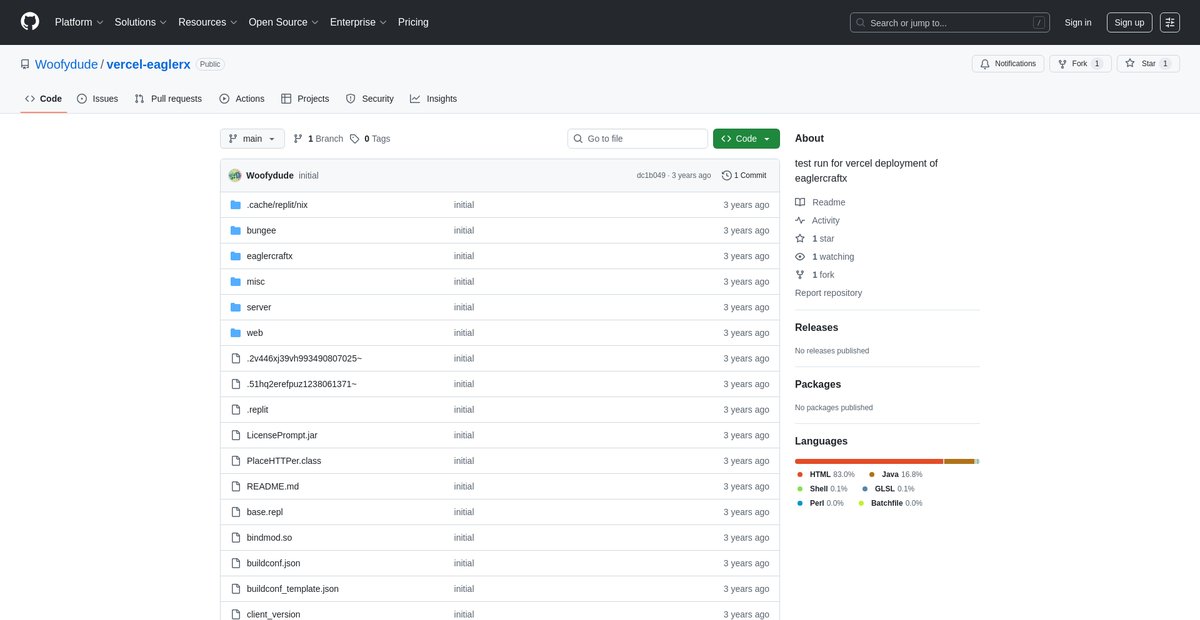Focus the Search or jump to field
1200x620 pixels.
click(949, 22)
